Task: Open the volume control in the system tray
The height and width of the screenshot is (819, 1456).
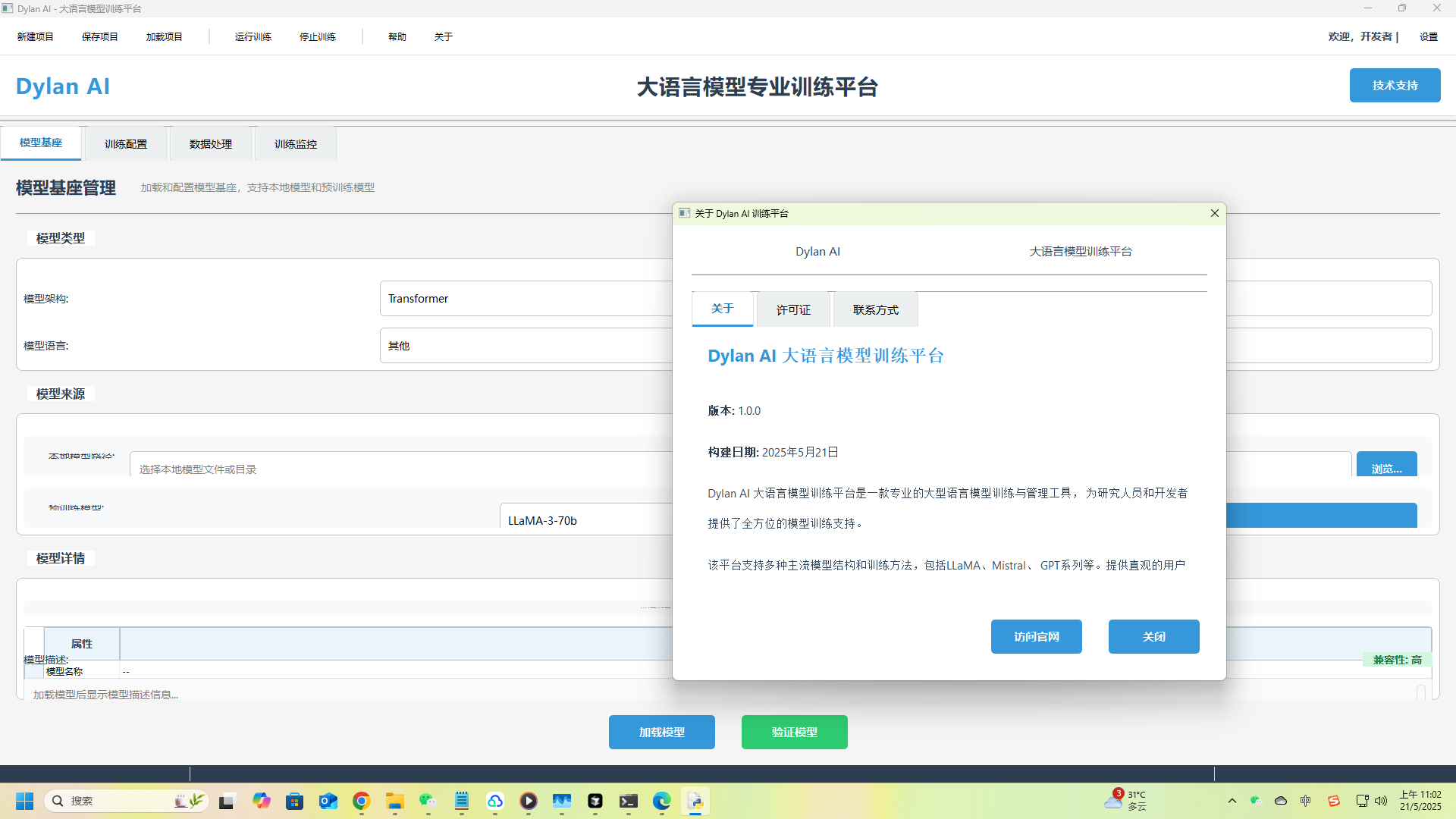Action: (1380, 801)
